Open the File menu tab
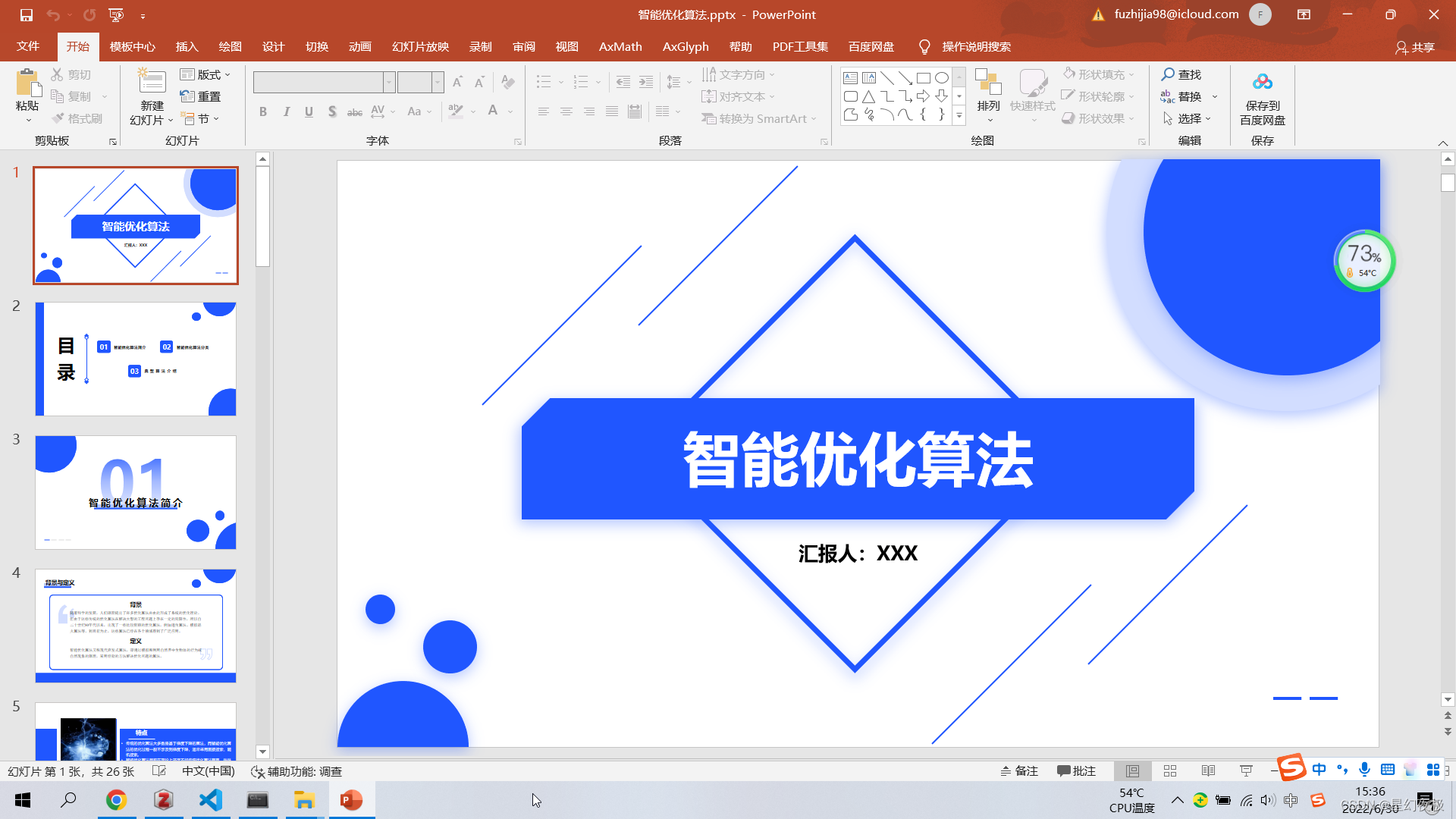The height and width of the screenshot is (819, 1456). point(28,46)
